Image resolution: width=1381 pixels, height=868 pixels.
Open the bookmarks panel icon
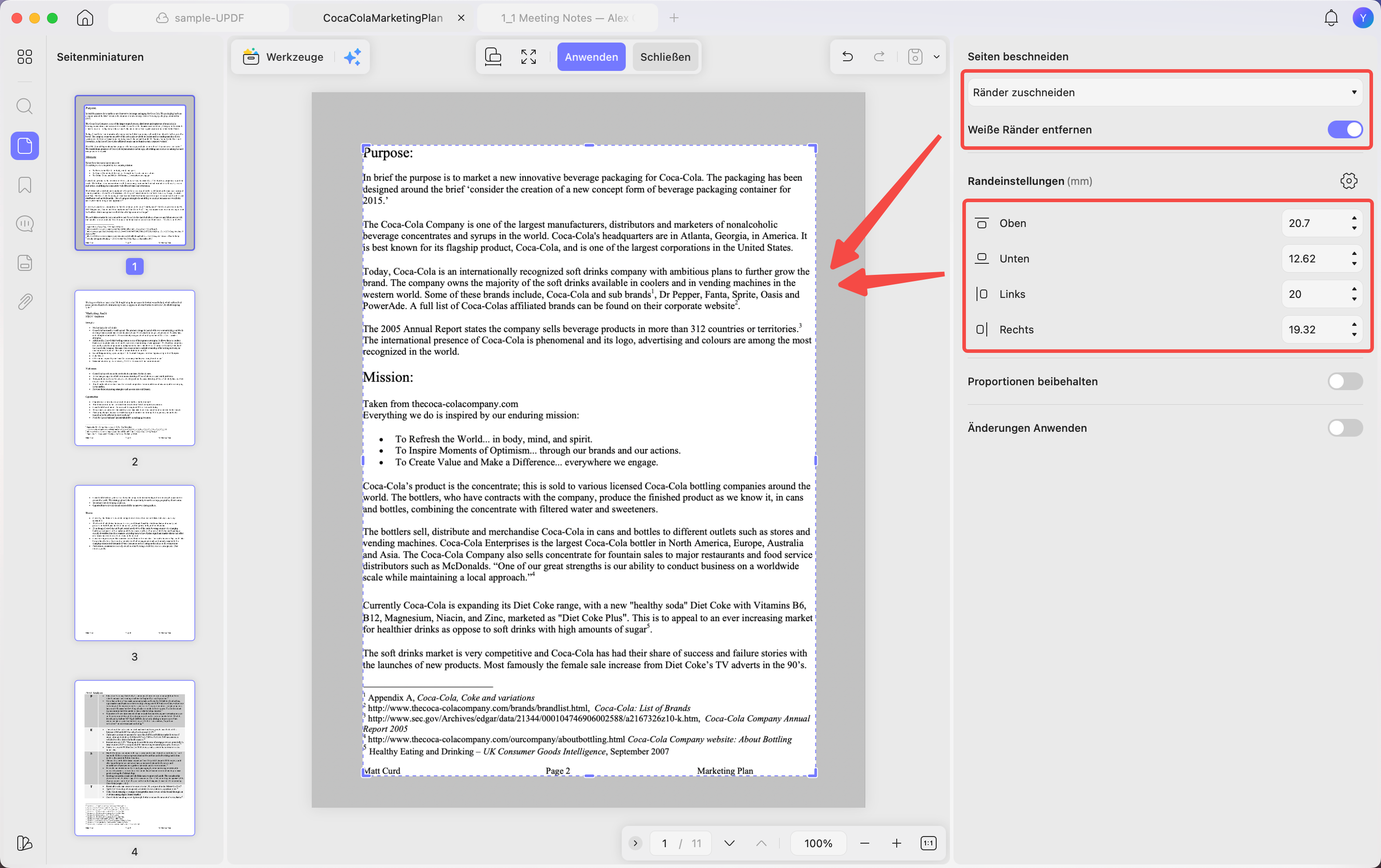(x=25, y=184)
